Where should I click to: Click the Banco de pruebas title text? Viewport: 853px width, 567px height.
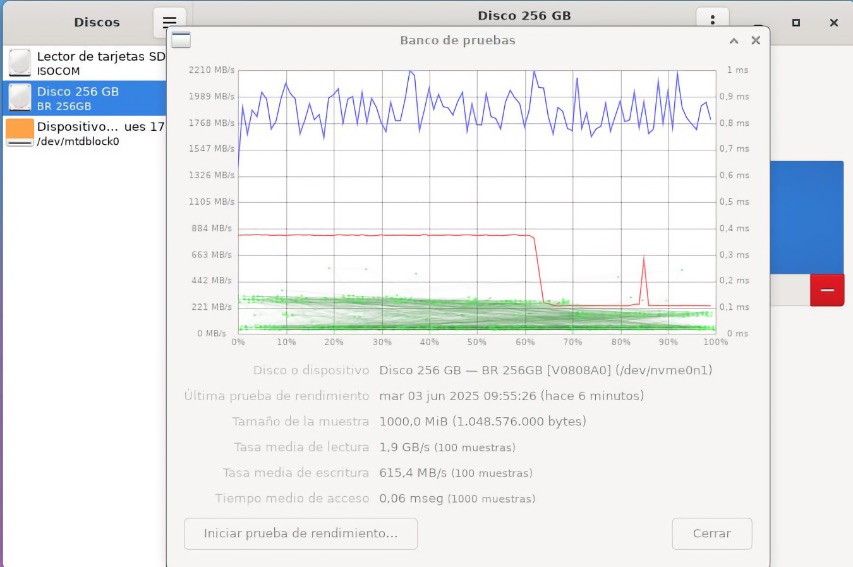pos(458,40)
